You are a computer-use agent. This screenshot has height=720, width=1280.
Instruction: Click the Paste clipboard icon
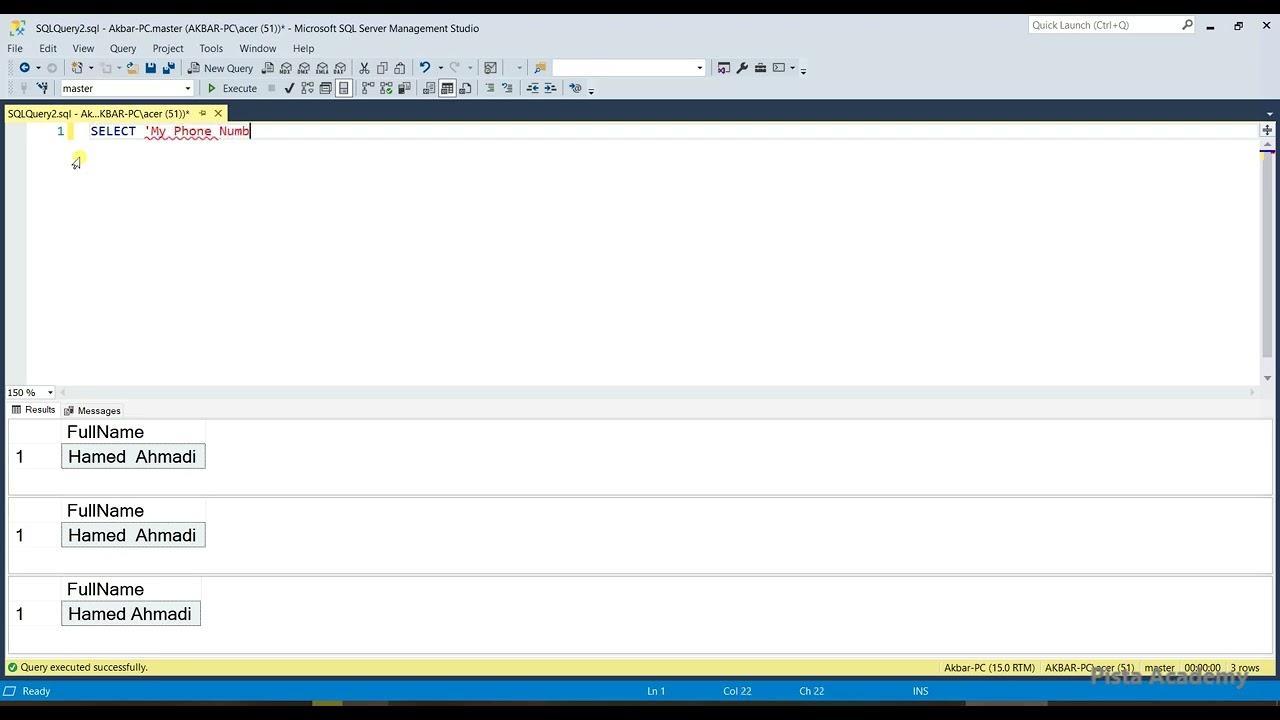(400, 68)
